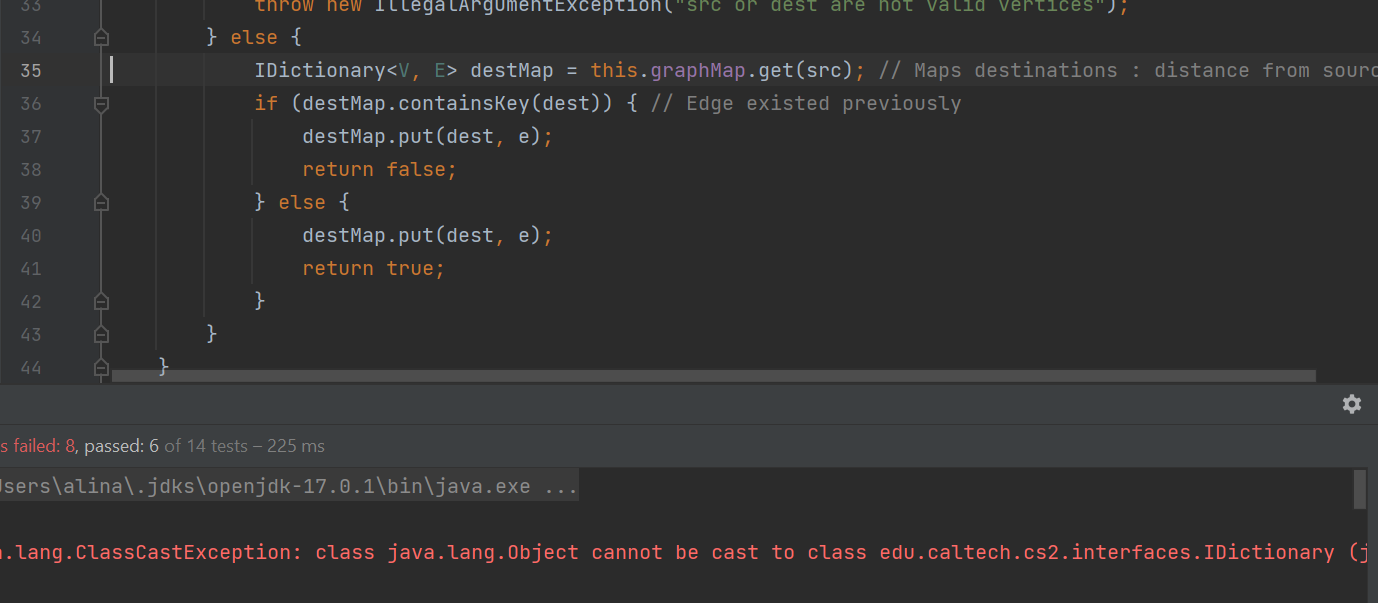Screen dimensions: 1378x603
Task: Click the fold end marker on line 43
Action: [101, 334]
